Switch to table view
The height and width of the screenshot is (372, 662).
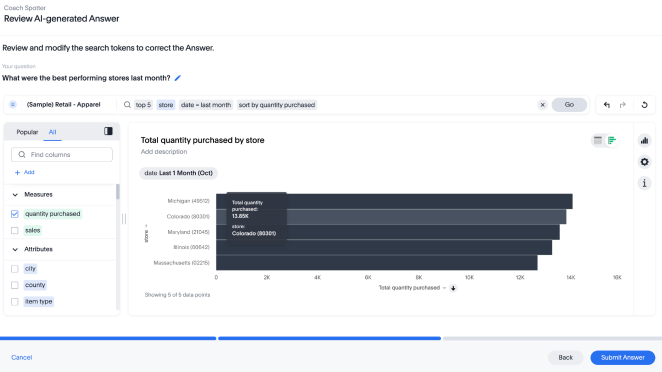598,140
